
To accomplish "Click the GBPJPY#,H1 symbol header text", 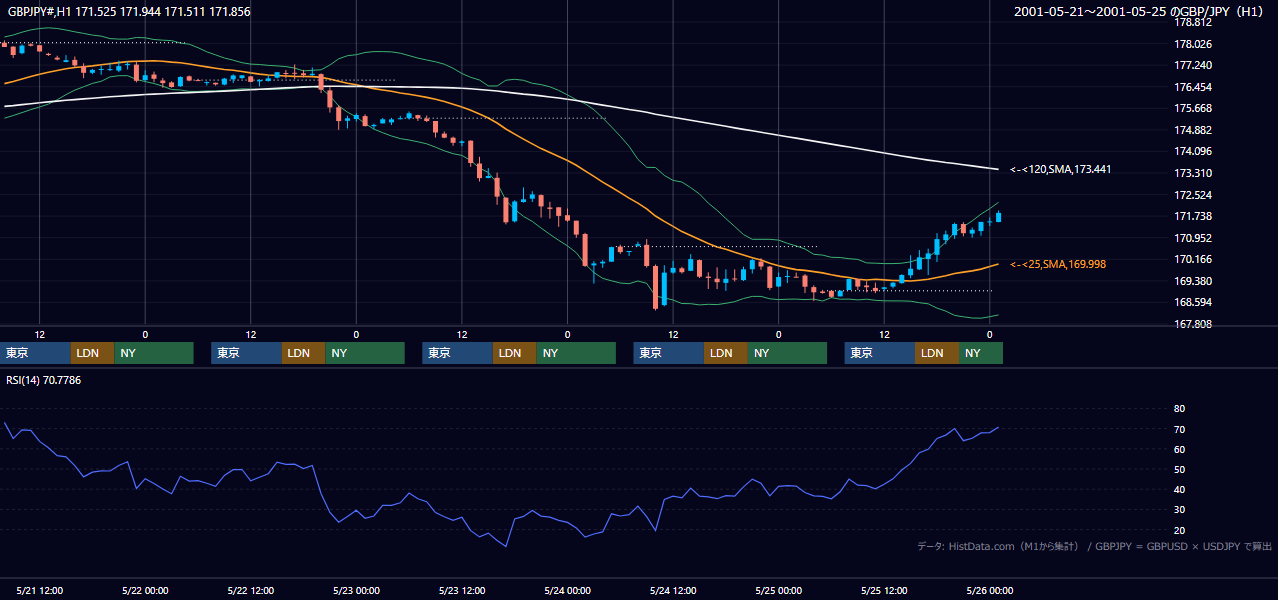I will (129, 11).
